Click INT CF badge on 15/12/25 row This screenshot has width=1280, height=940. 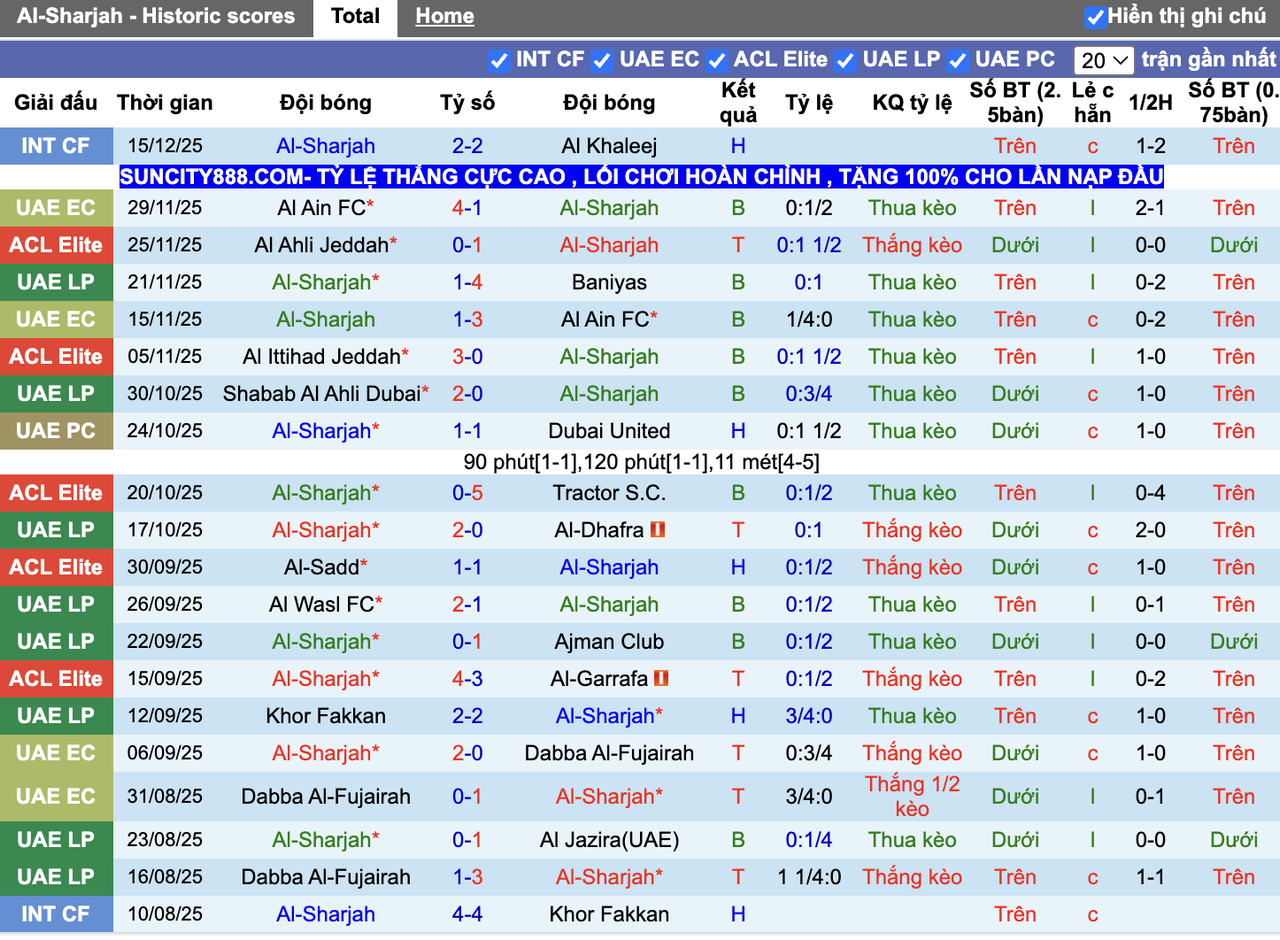(56, 146)
